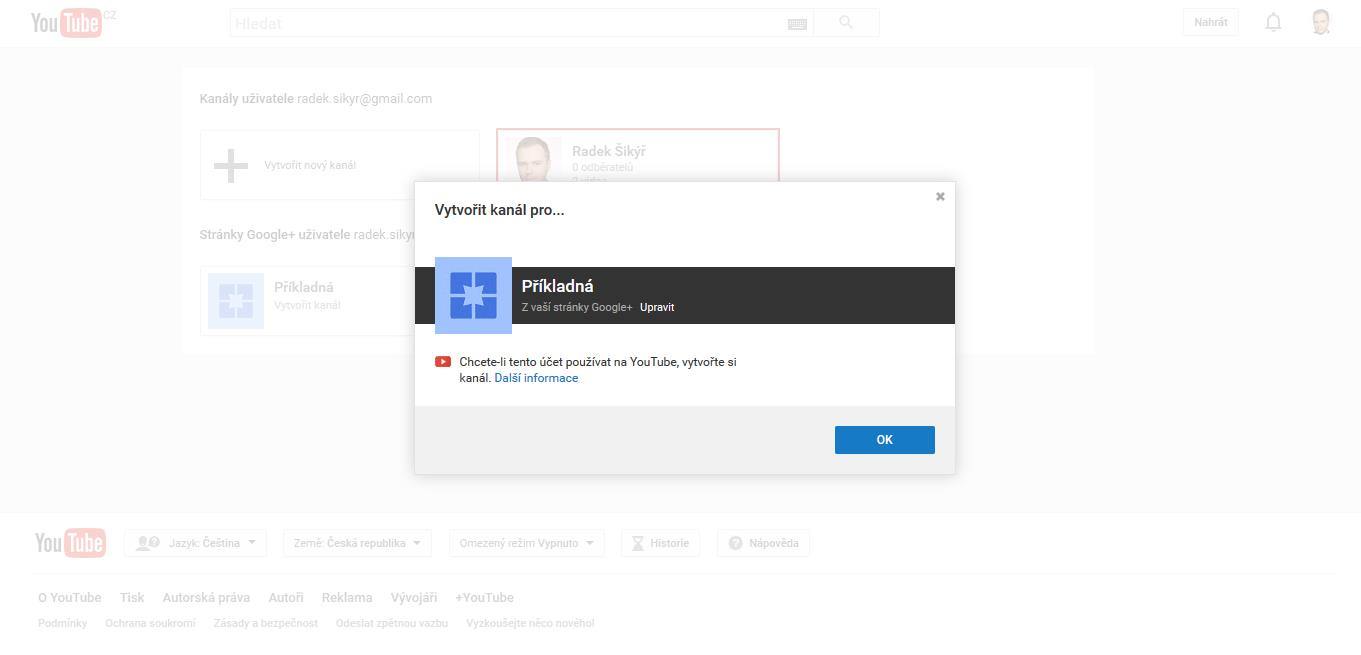This screenshot has width=1361, height=655.
Task: Open the Zásady a bezpečnost link
Action: [265, 623]
